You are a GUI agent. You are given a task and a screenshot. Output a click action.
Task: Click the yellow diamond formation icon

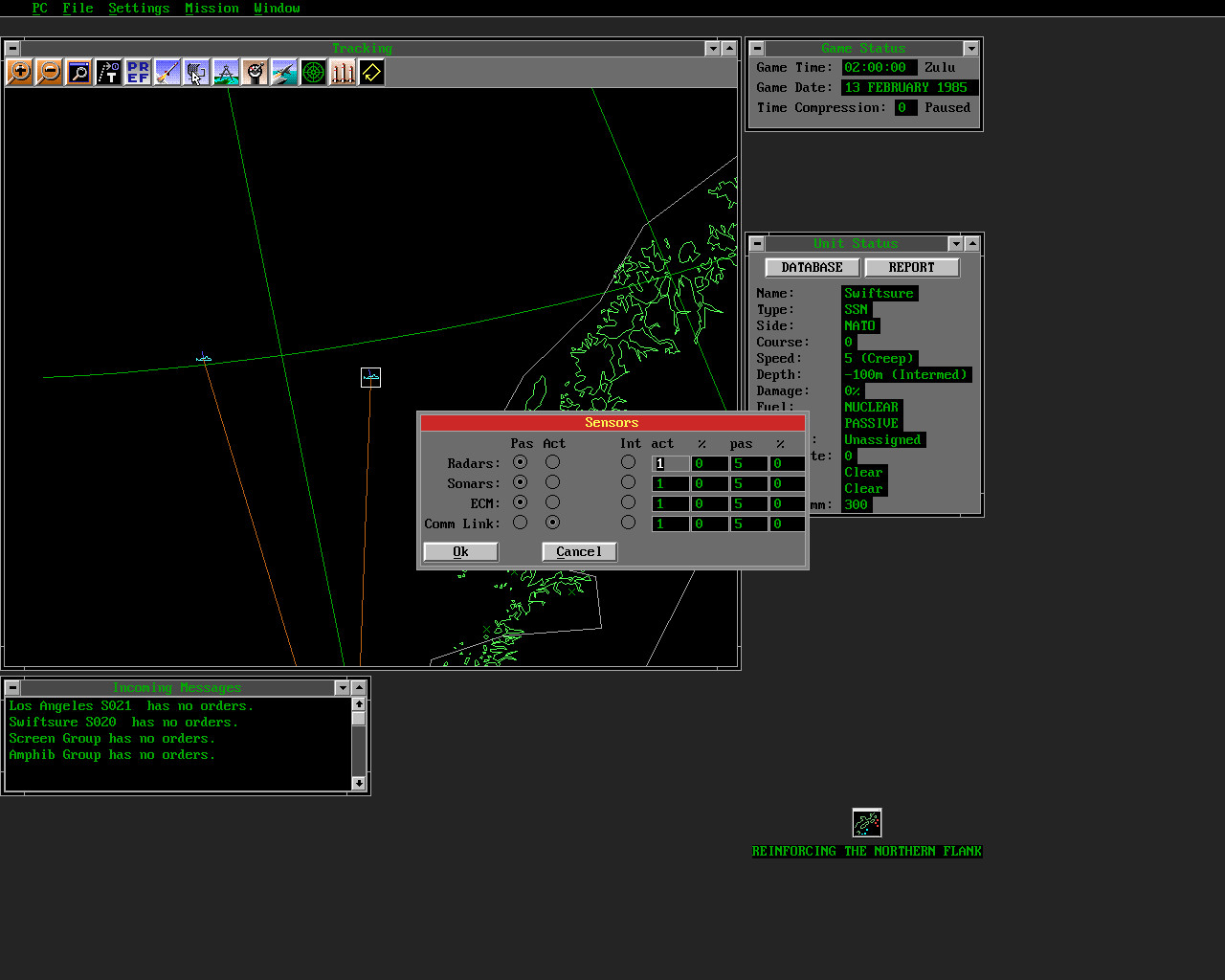coord(371,73)
